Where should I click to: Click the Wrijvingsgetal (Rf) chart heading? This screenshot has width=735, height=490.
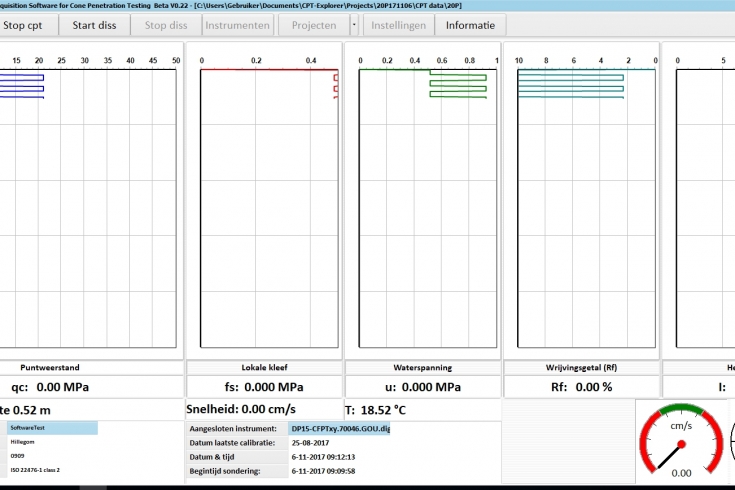tap(581, 368)
